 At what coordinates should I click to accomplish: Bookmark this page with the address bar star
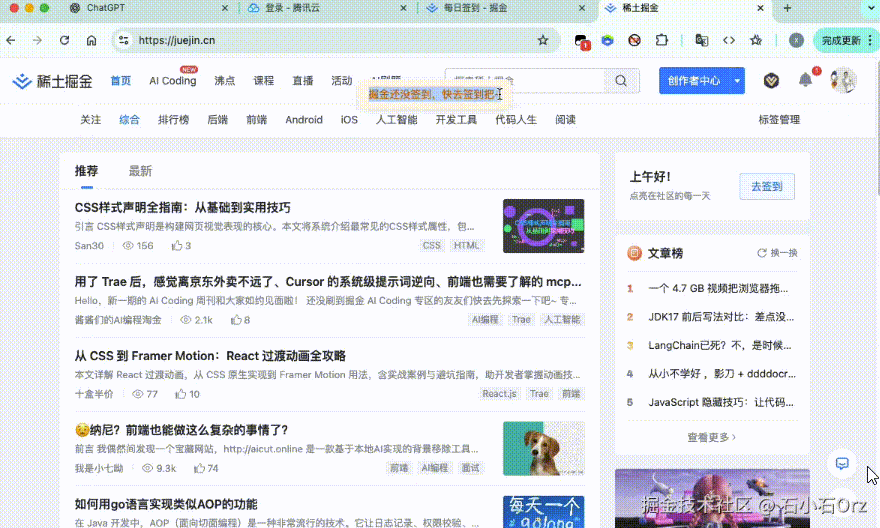(x=543, y=40)
